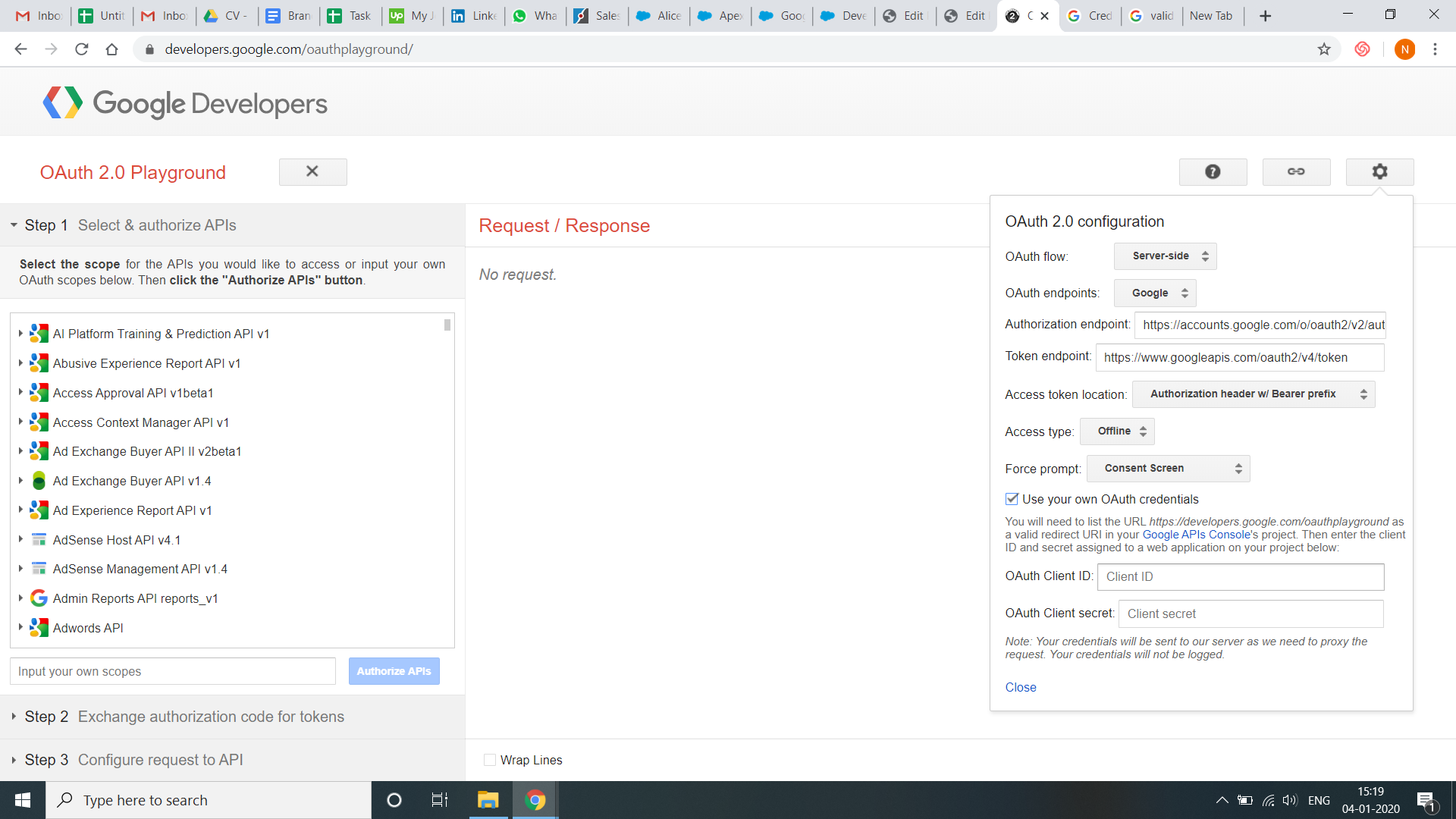Open the Access type Offline dropdown
Viewport: 1456px width, 819px height.
[1116, 431]
